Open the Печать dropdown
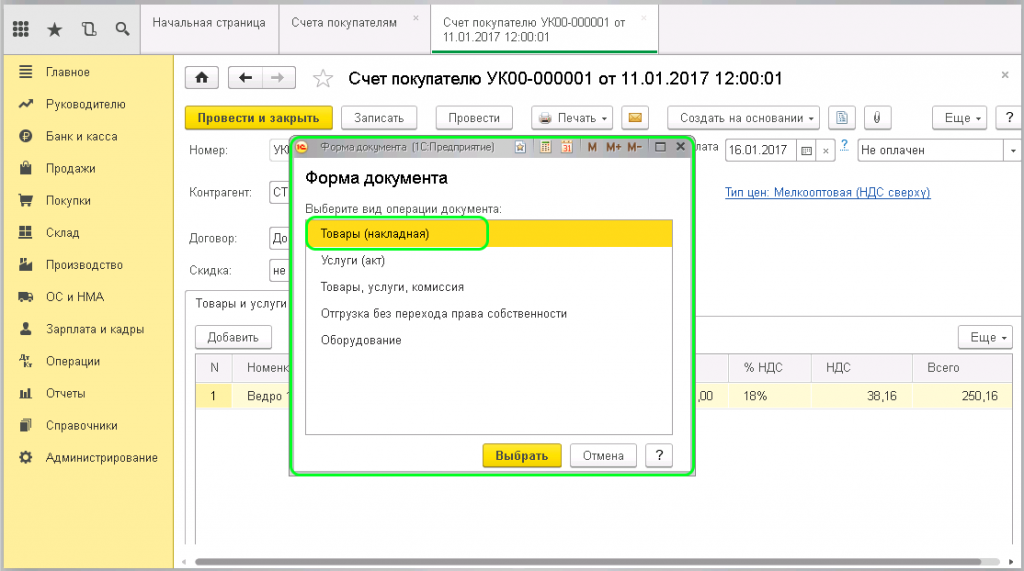 (574, 118)
